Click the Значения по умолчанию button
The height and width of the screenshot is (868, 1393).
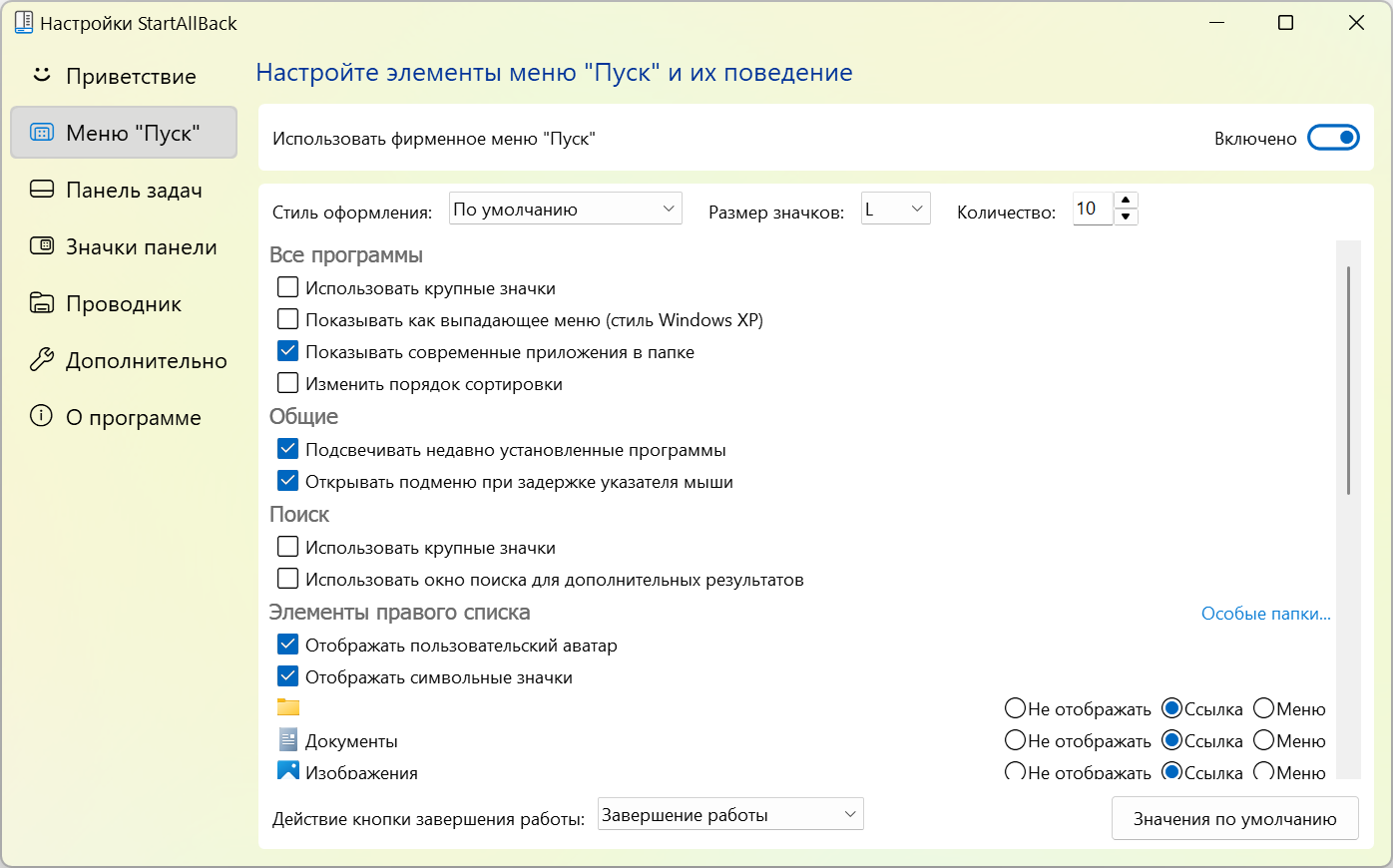[x=1235, y=819]
